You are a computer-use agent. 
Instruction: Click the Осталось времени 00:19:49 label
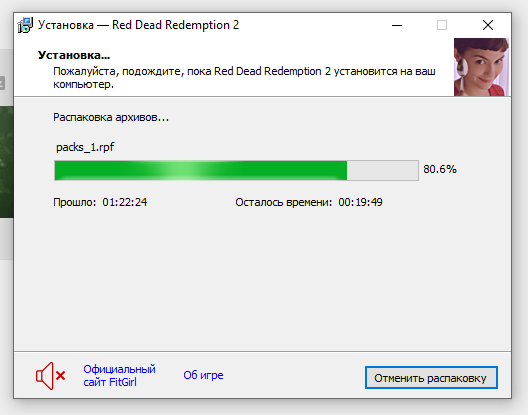pos(309,202)
